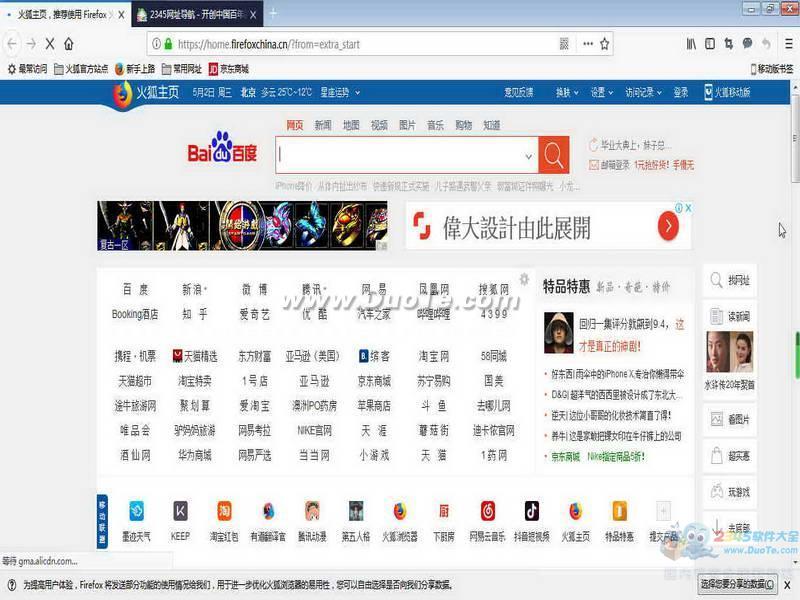Switch to the 2345网址导航 browser tab

coord(197,15)
